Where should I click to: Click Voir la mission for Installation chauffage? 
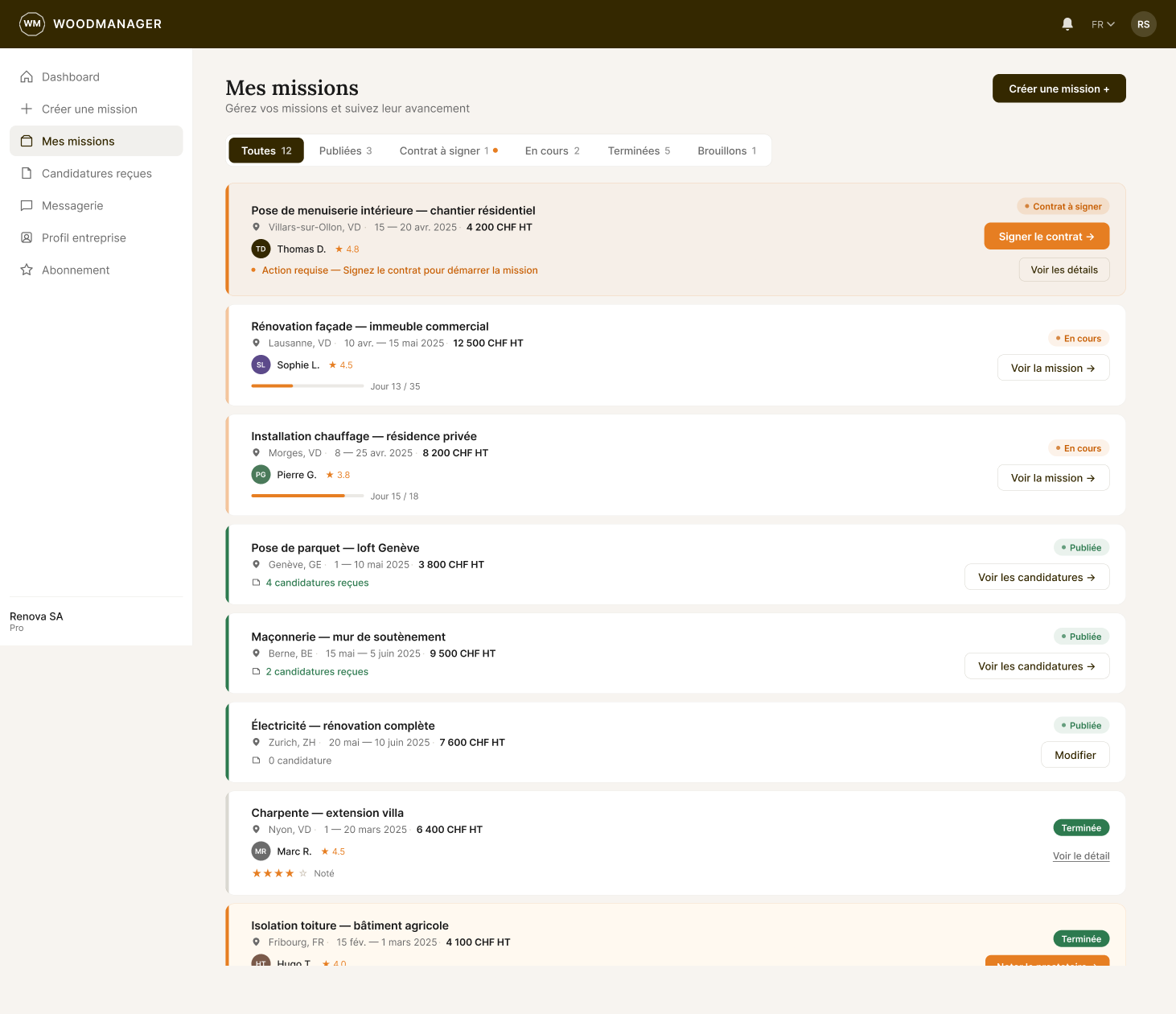click(1053, 478)
